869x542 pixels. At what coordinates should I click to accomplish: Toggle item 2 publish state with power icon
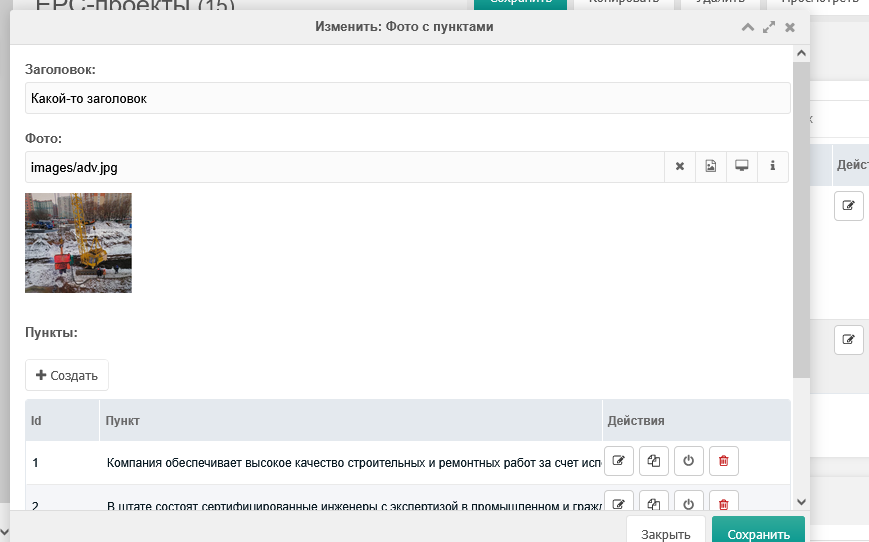point(689,503)
